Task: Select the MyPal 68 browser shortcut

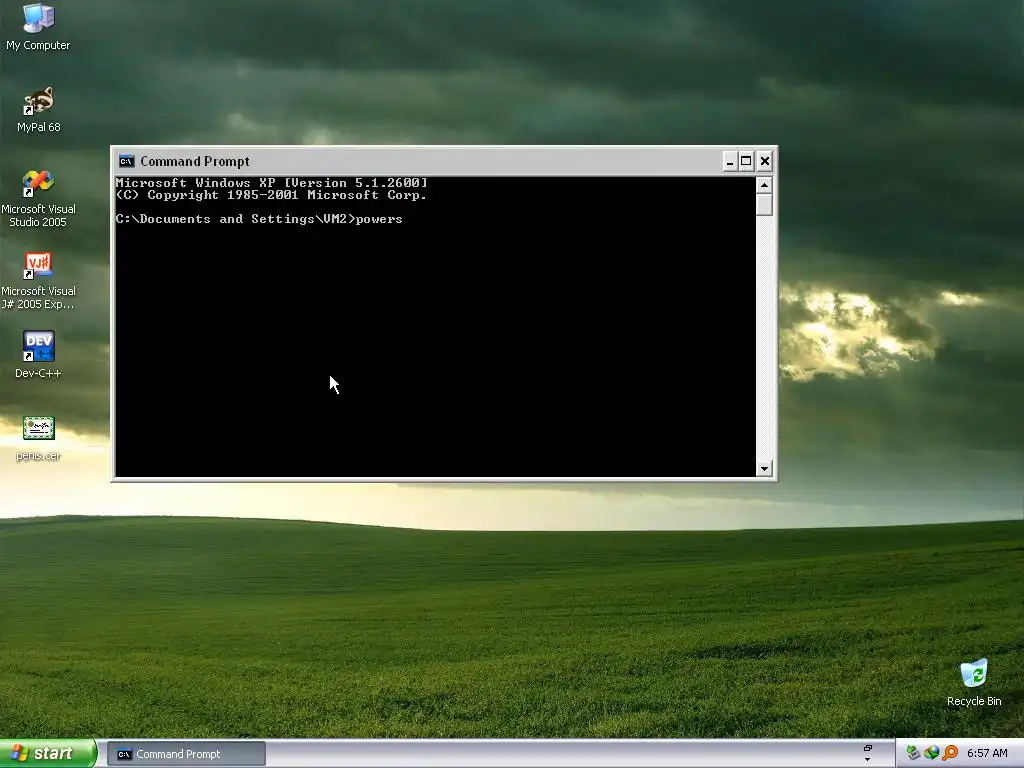Action: [39, 108]
